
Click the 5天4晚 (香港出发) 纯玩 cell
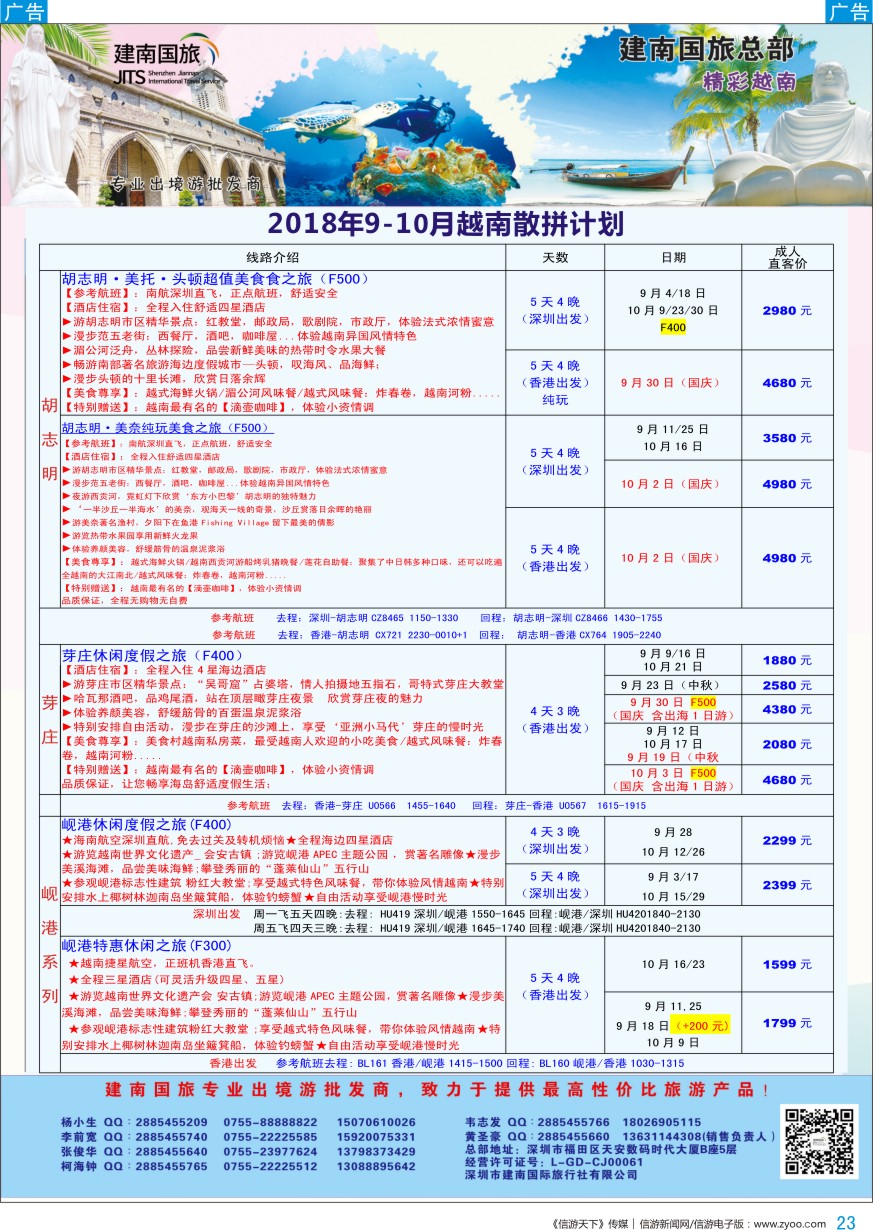tap(554, 382)
